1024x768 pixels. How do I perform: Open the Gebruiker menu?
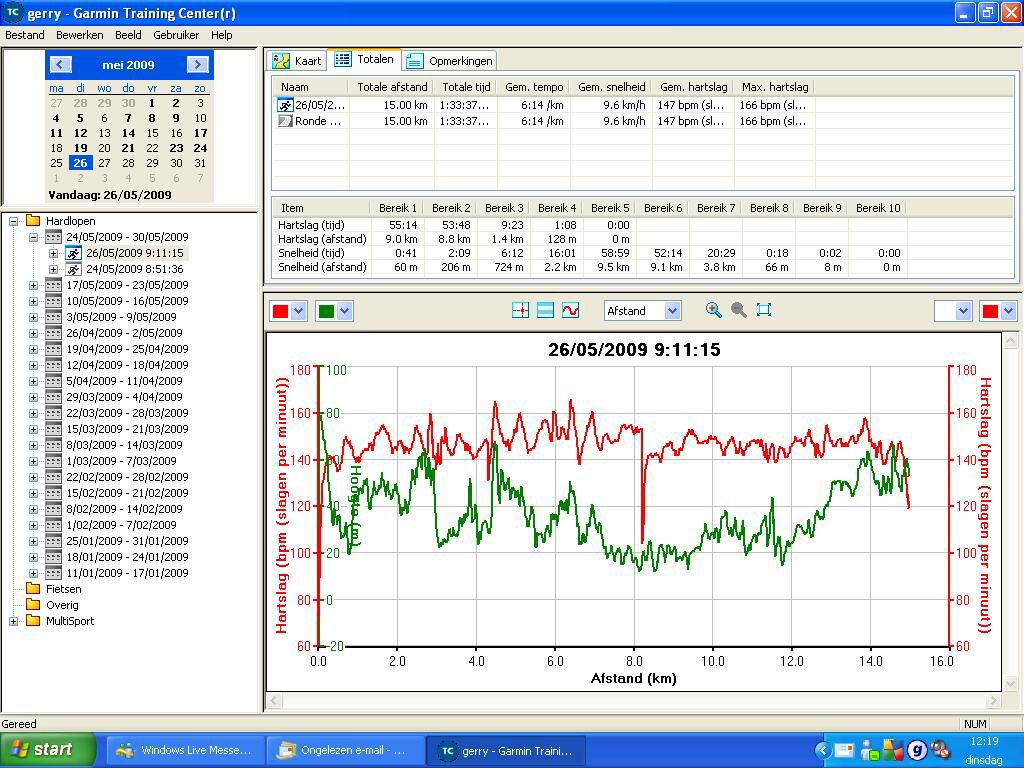point(176,35)
